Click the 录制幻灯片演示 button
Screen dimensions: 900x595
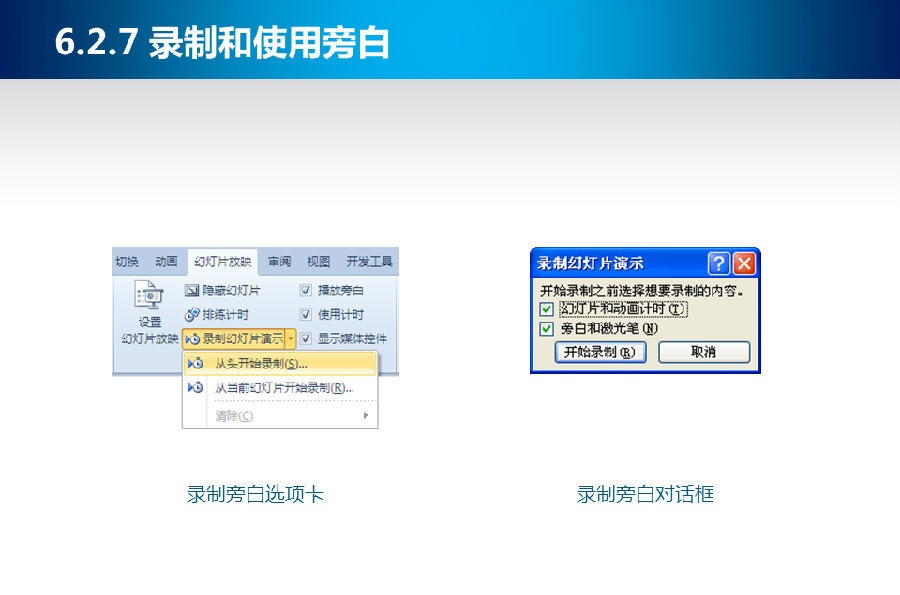[234, 339]
